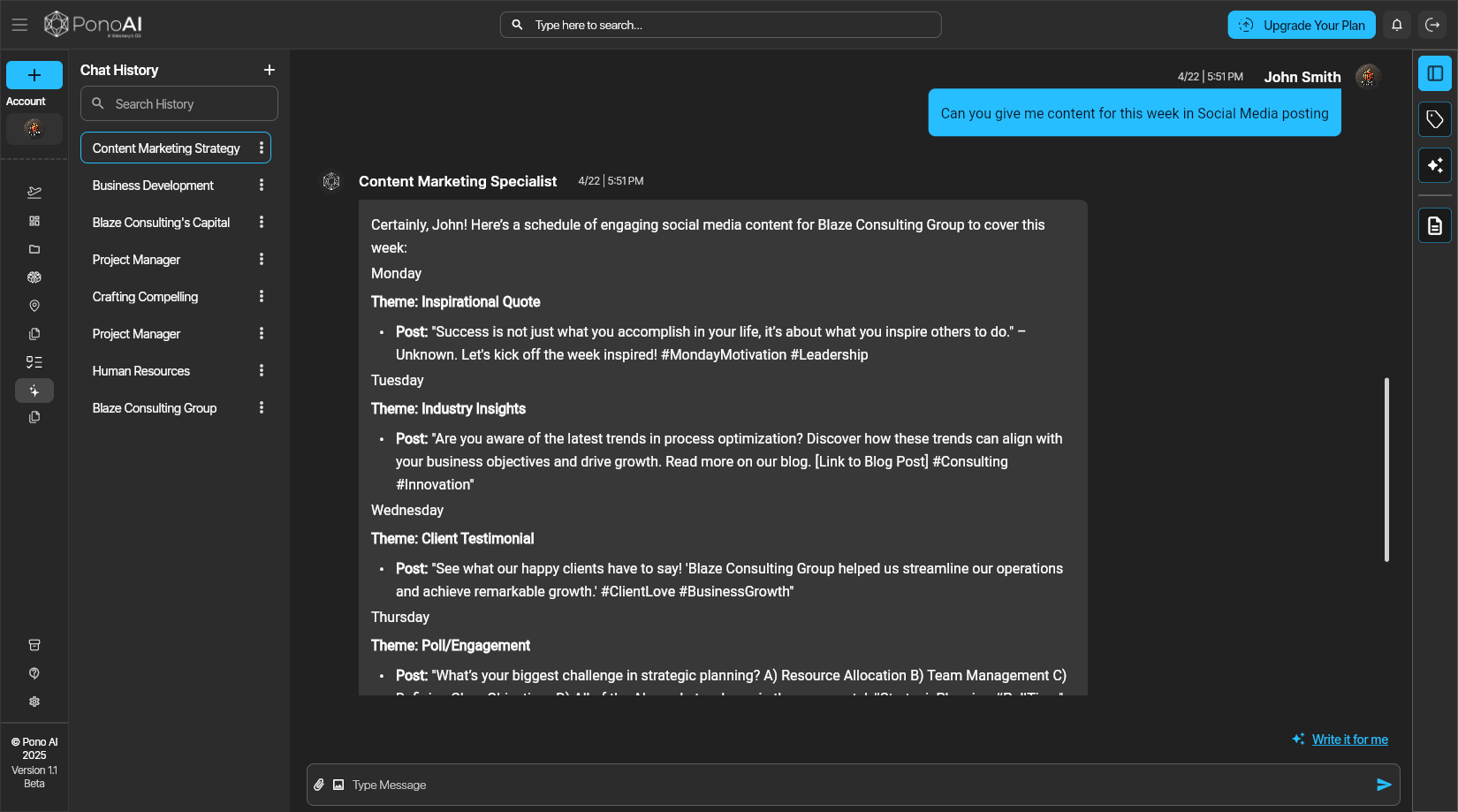Click the chat conversation vertical scrollbar
Screen dimensions: 1458x812
click(x=1386, y=469)
